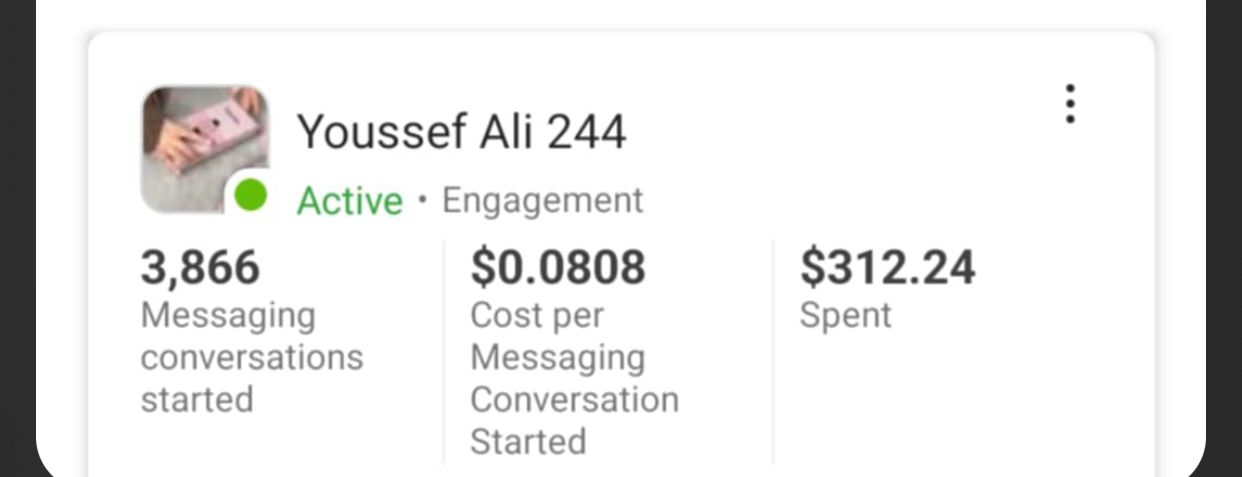Click the dot separator before Engagement
This screenshot has width=1242, height=477.
422,200
